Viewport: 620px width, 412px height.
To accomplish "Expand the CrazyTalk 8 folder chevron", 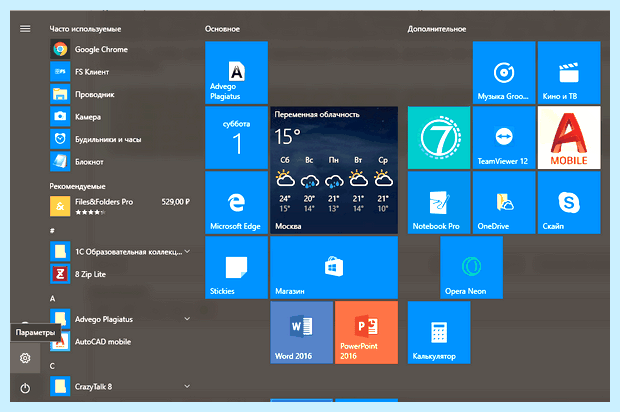I will click(x=187, y=386).
